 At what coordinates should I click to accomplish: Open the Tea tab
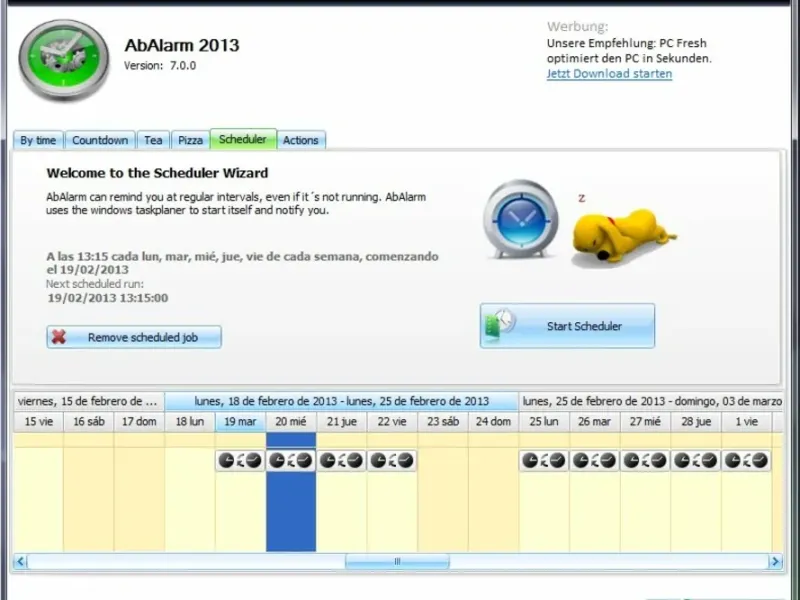click(x=153, y=140)
